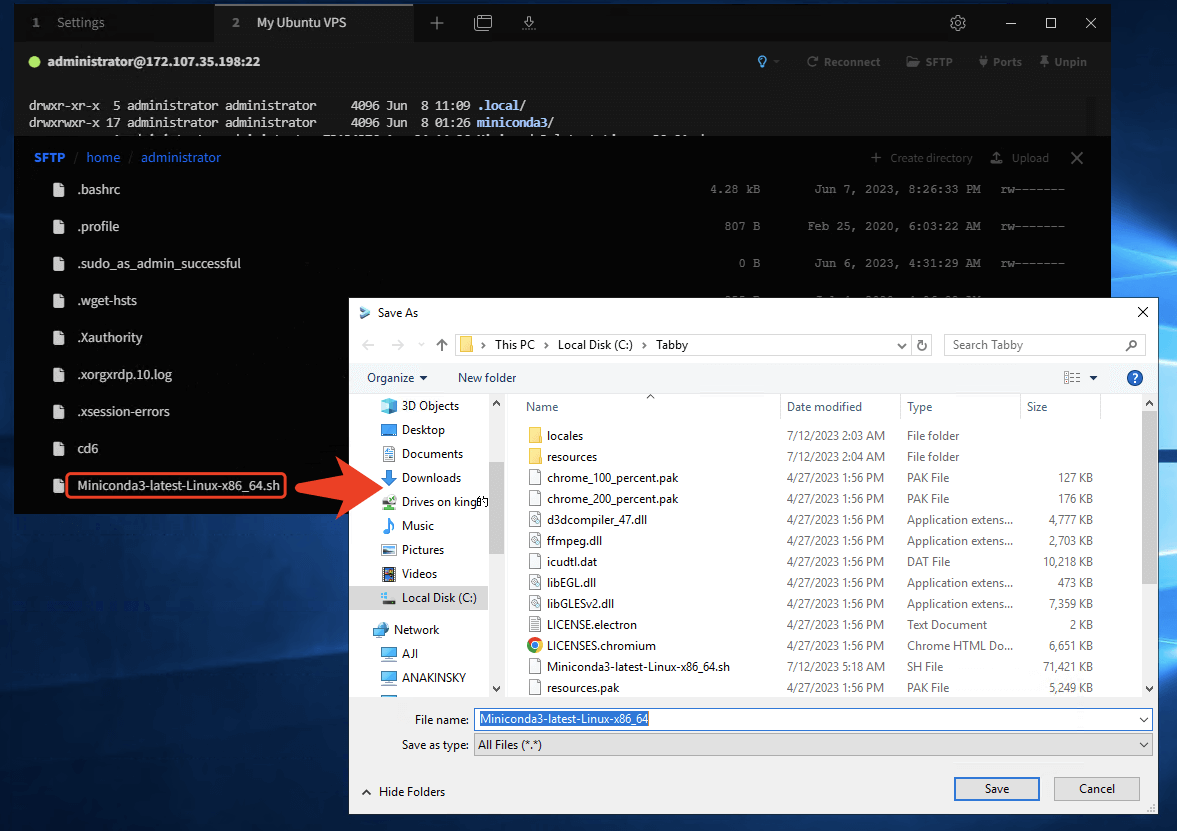Select Music in navigation pane

[x=417, y=526]
